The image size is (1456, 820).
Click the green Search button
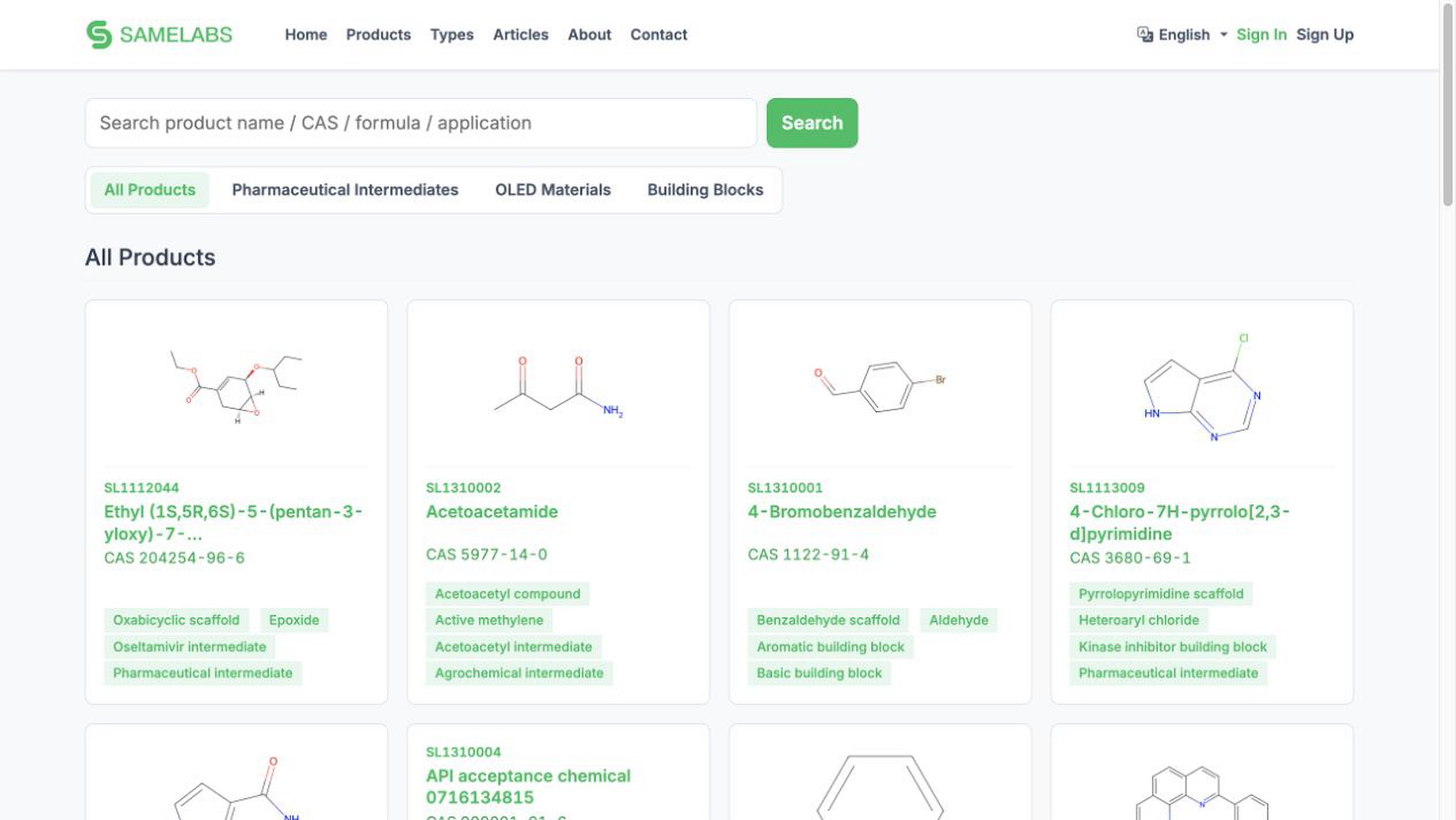pos(811,123)
